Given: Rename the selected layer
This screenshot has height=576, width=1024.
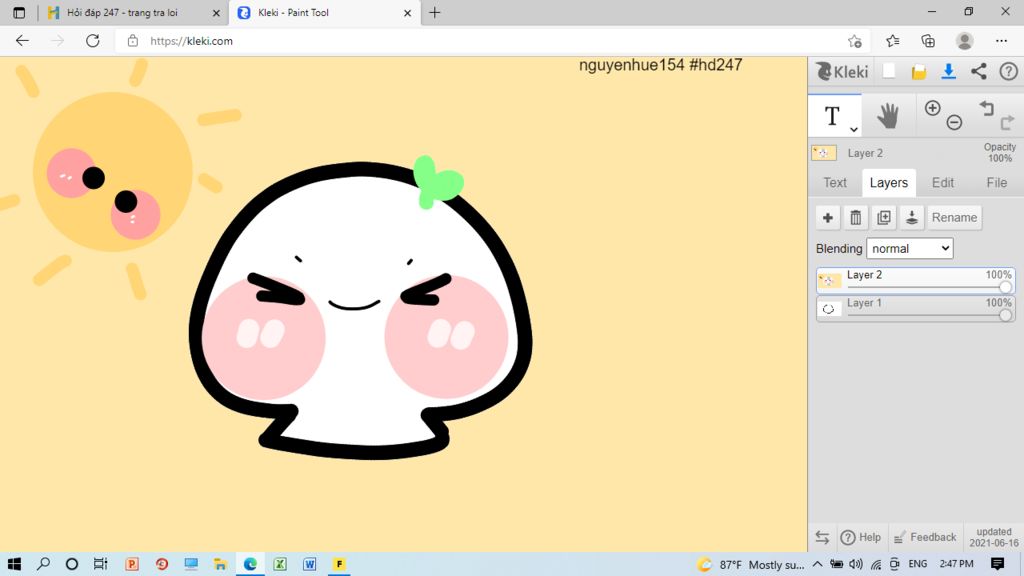Looking at the screenshot, I should tap(954, 217).
